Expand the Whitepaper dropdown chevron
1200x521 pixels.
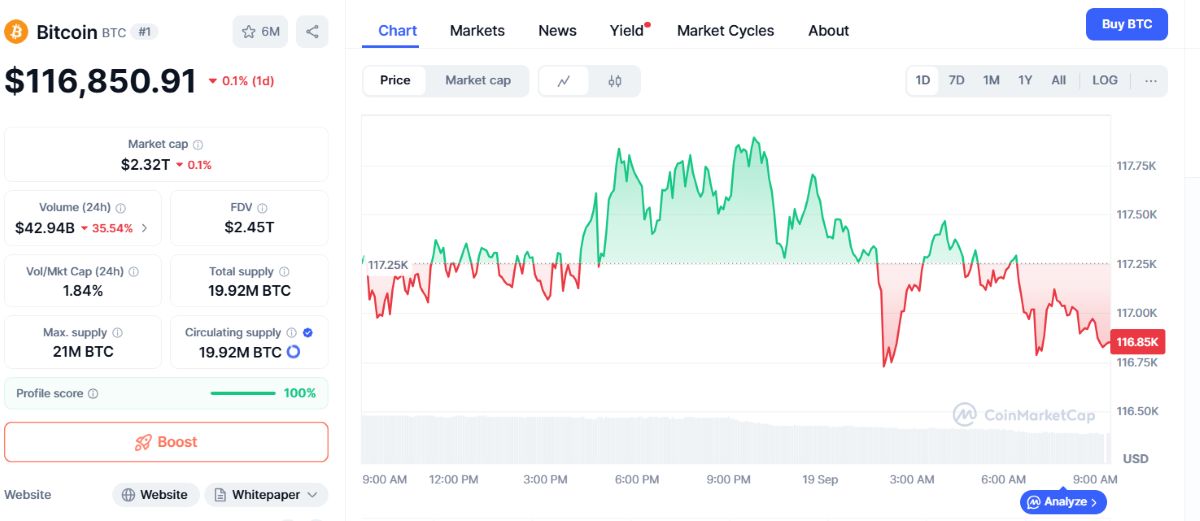coord(313,495)
